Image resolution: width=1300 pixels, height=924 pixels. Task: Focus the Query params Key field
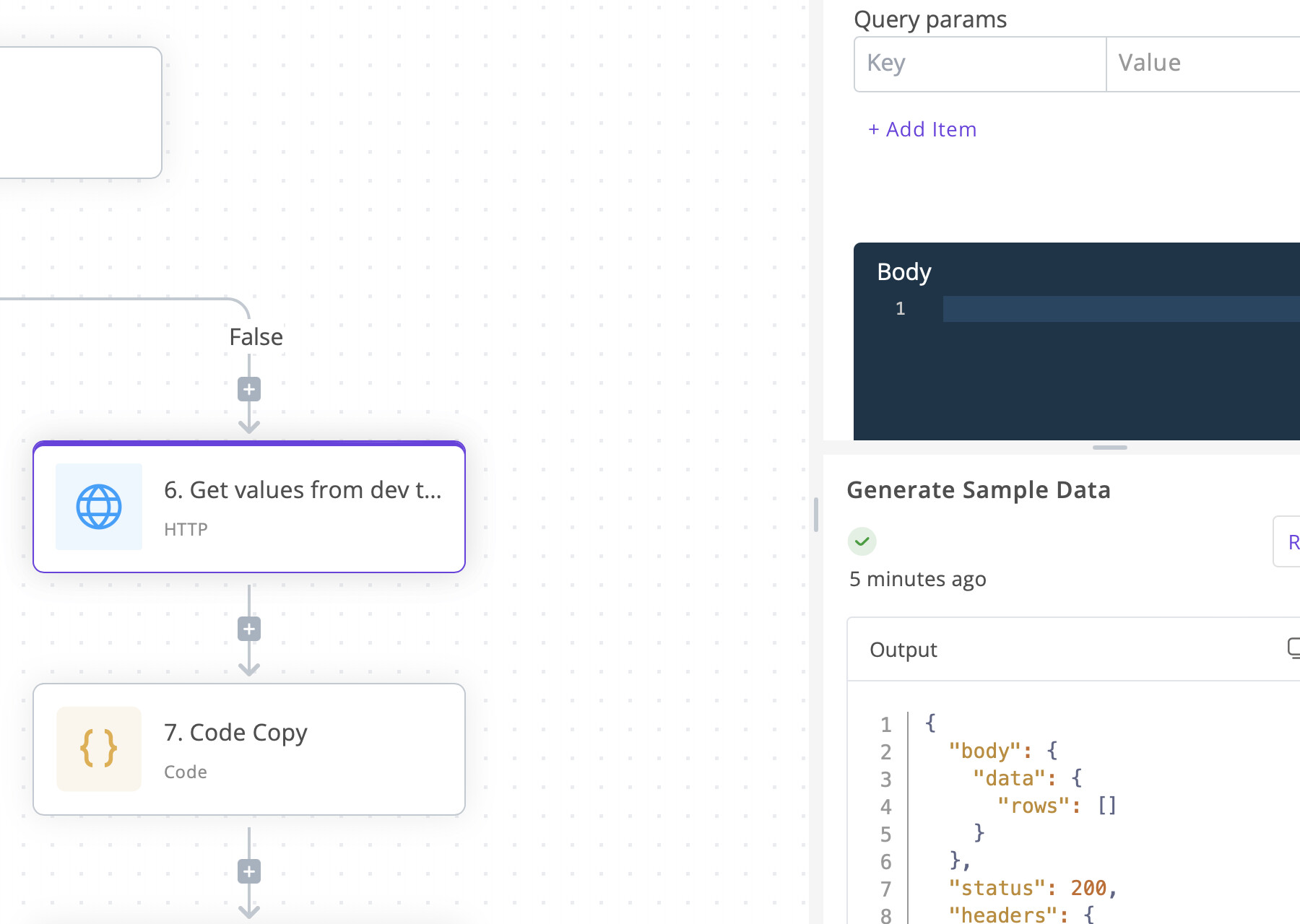(979, 64)
